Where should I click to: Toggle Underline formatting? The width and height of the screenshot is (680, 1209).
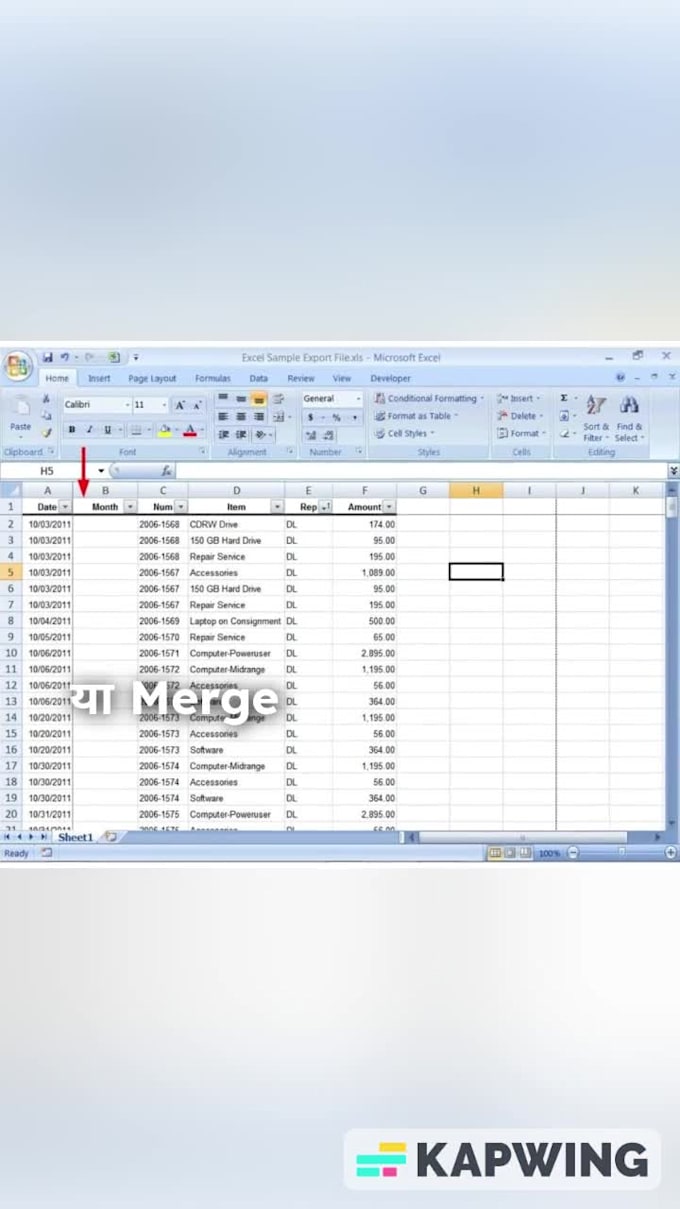click(x=106, y=430)
